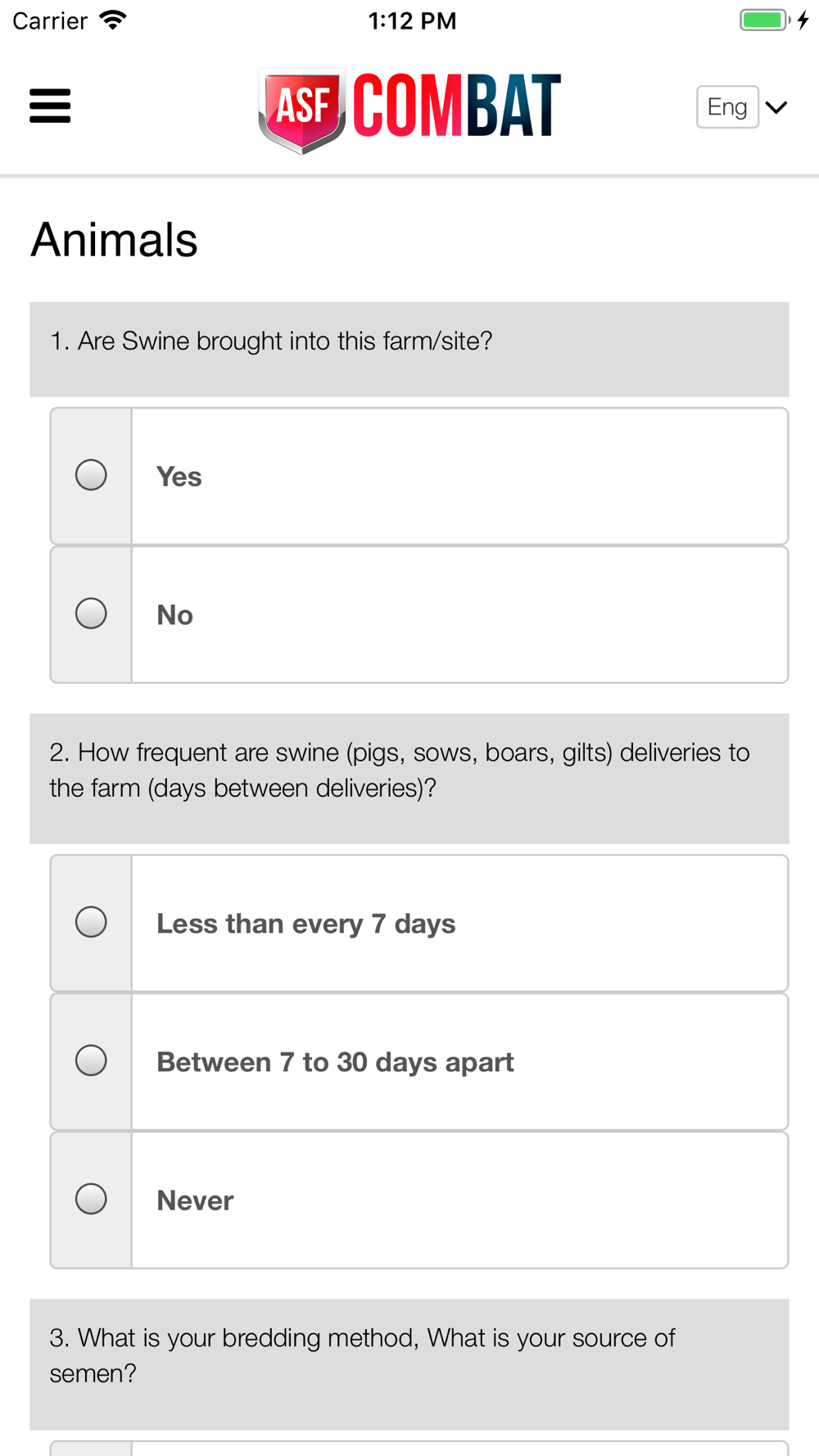
Task: Tap the Yes answer row
Action: (419, 476)
